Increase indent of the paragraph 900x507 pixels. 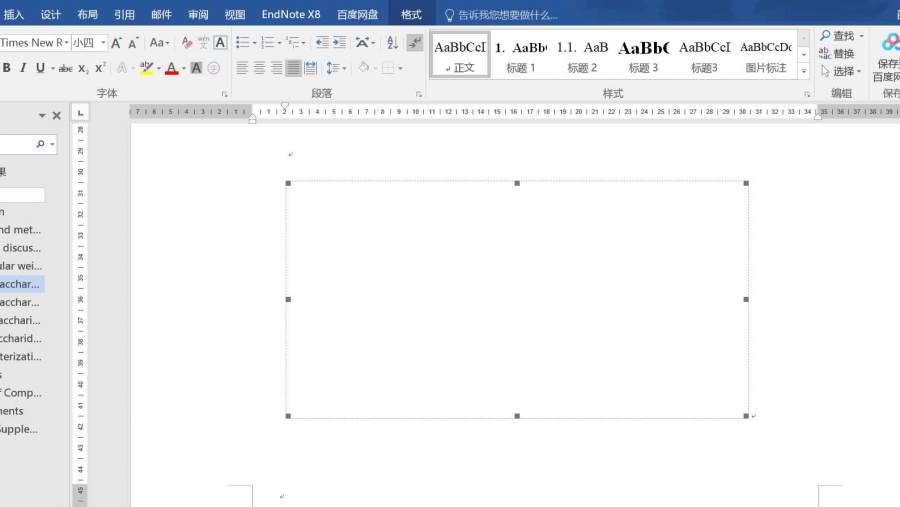click(x=340, y=43)
